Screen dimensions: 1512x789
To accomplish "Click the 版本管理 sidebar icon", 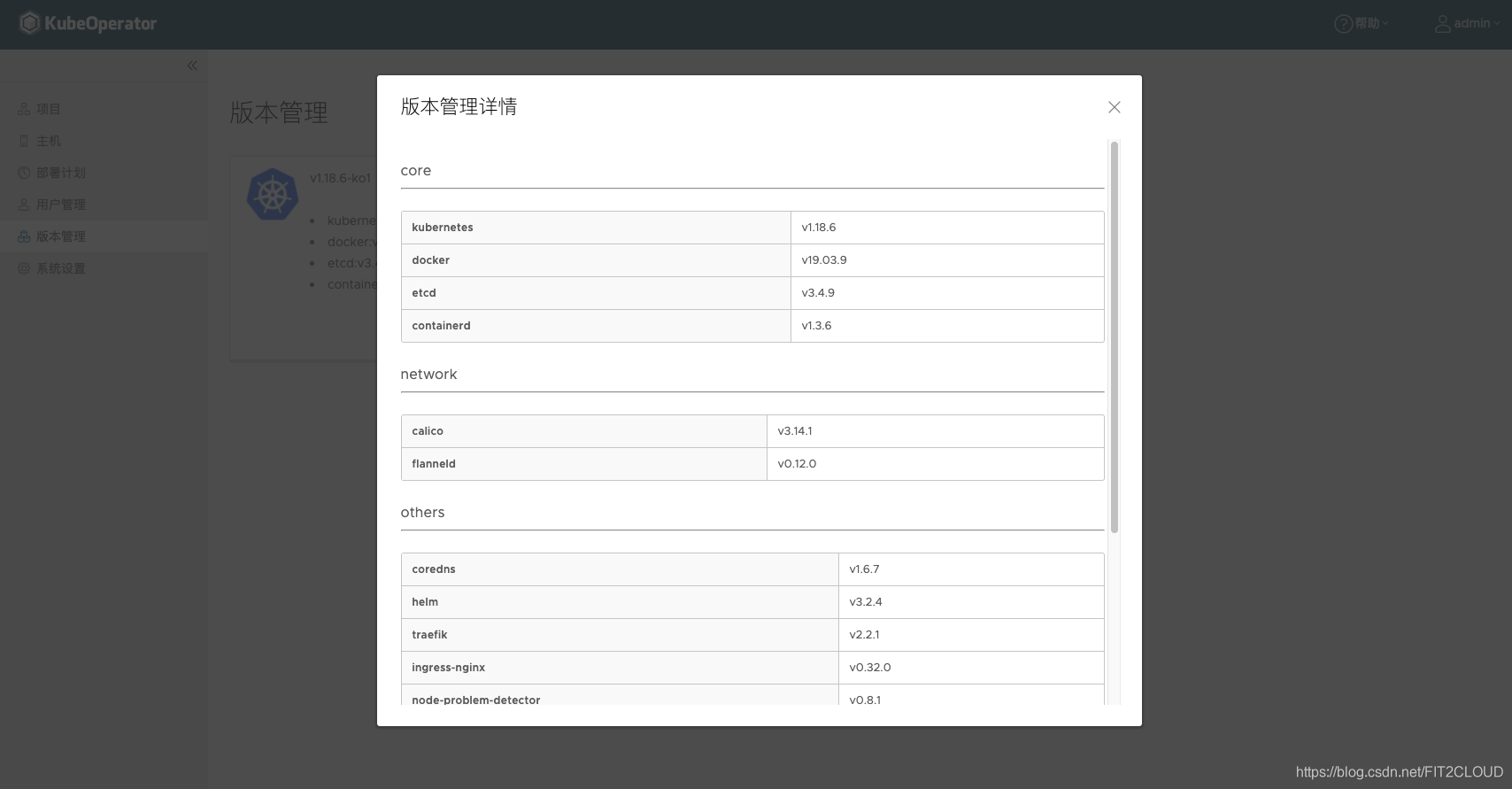I will 24,236.
